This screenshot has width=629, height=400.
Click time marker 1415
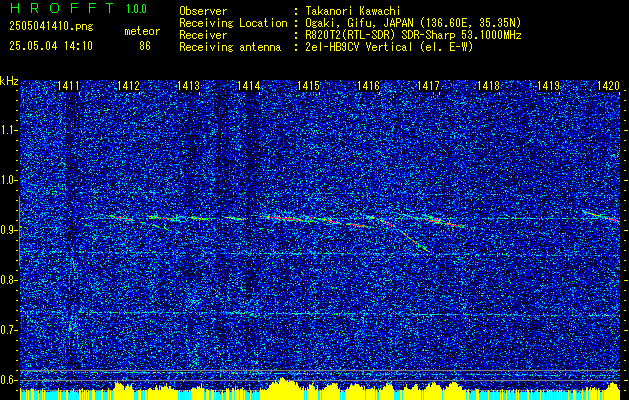pyautogui.click(x=308, y=86)
